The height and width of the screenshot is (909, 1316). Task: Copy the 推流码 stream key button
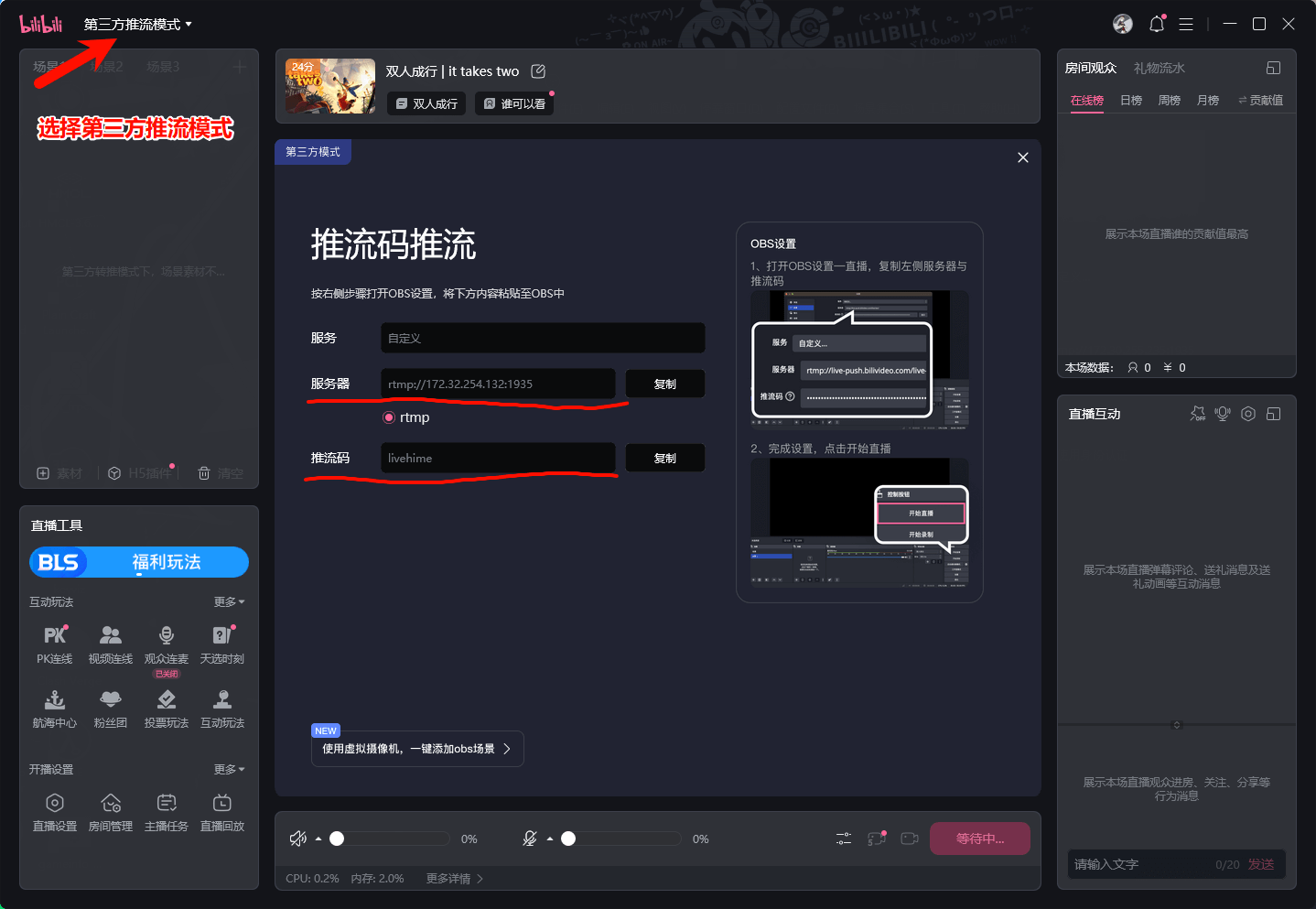coord(665,459)
